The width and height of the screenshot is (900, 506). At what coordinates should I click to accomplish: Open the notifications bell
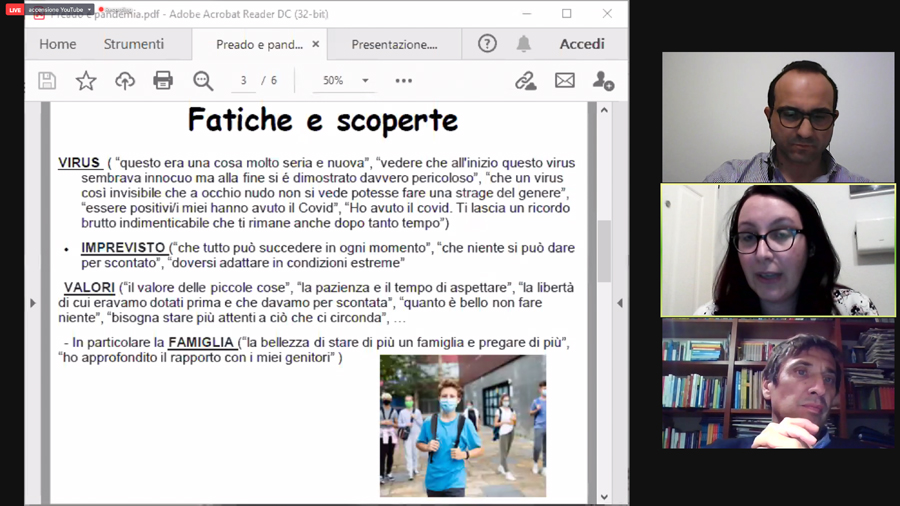pyautogui.click(x=523, y=44)
